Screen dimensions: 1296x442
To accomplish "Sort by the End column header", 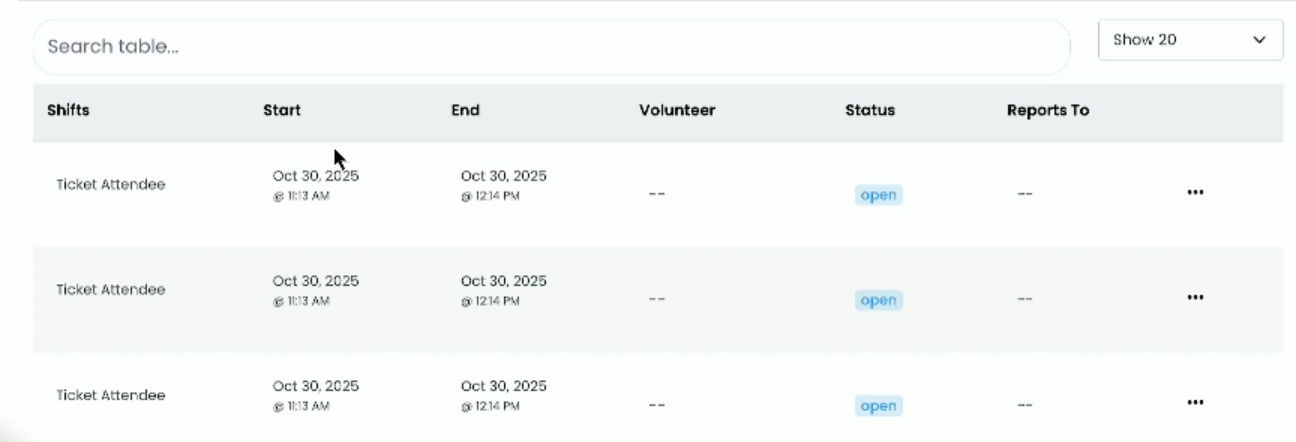I will pyautogui.click(x=465, y=111).
